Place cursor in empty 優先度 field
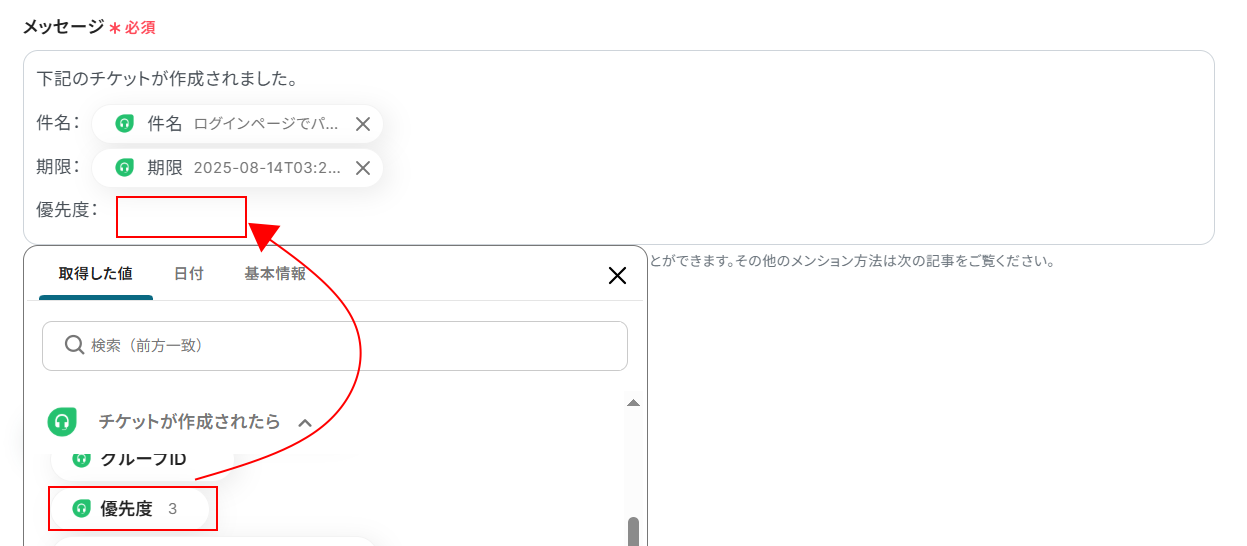Screen dimensions: 1247x546 pyautogui.click(x=181, y=217)
